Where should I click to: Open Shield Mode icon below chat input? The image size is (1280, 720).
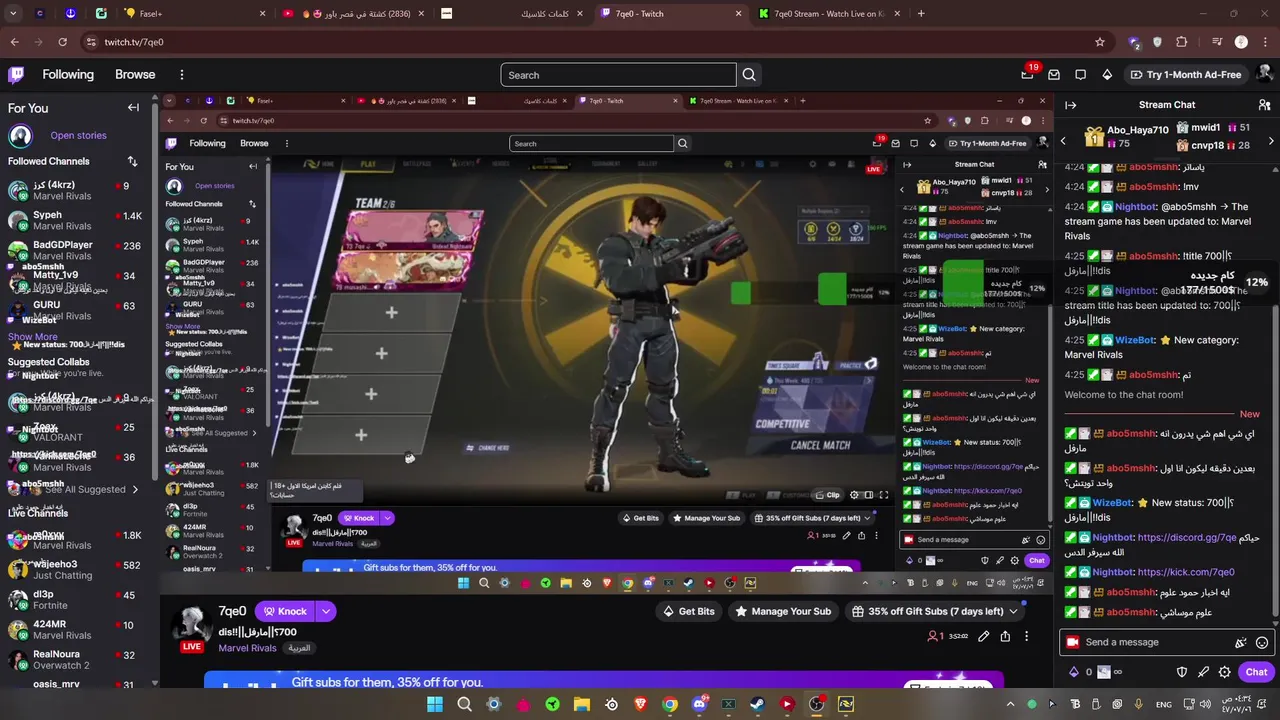[x=1182, y=672]
